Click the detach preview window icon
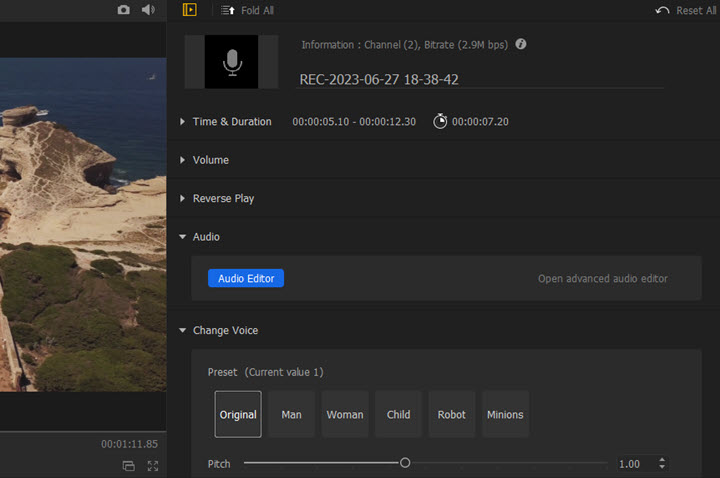 point(128,466)
